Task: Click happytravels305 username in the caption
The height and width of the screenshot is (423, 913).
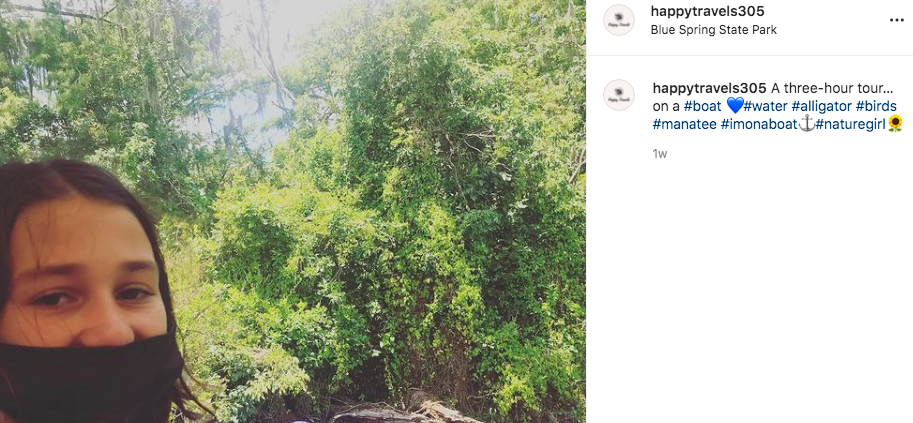Action: [x=709, y=88]
